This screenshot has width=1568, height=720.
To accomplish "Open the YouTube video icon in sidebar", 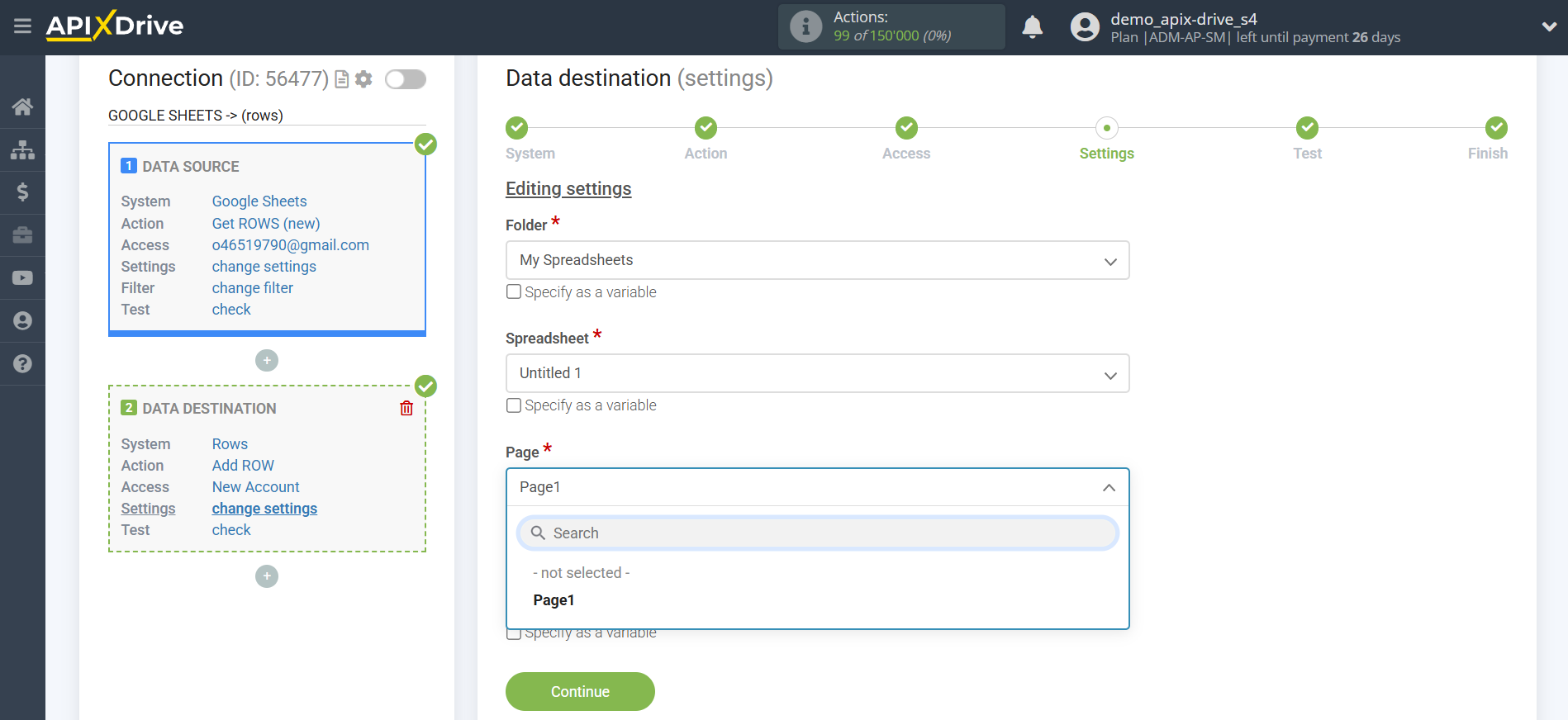I will [22, 278].
